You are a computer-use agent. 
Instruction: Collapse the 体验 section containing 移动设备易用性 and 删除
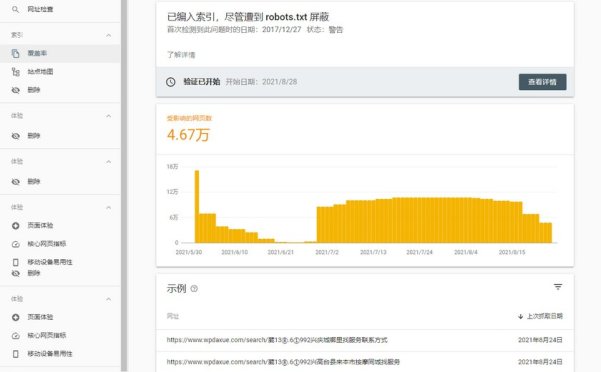click(109, 207)
